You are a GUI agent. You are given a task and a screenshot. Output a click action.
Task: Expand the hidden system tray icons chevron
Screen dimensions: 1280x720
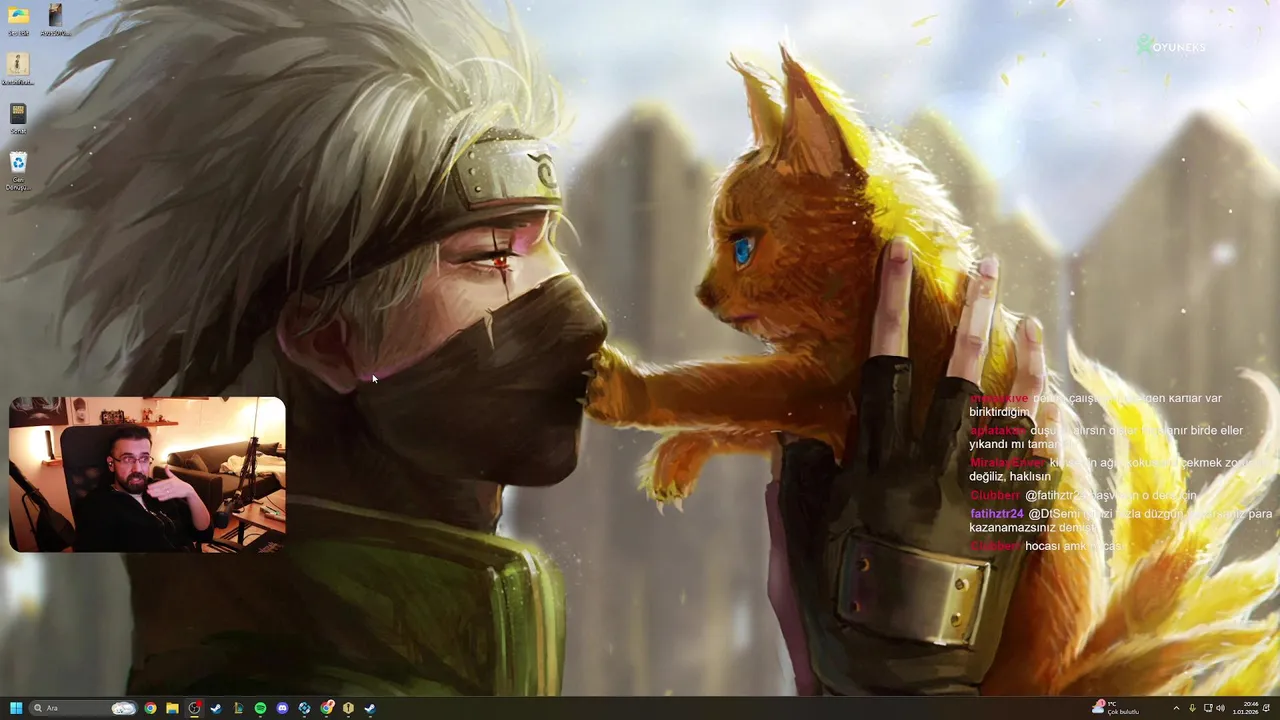pyautogui.click(x=1177, y=708)
